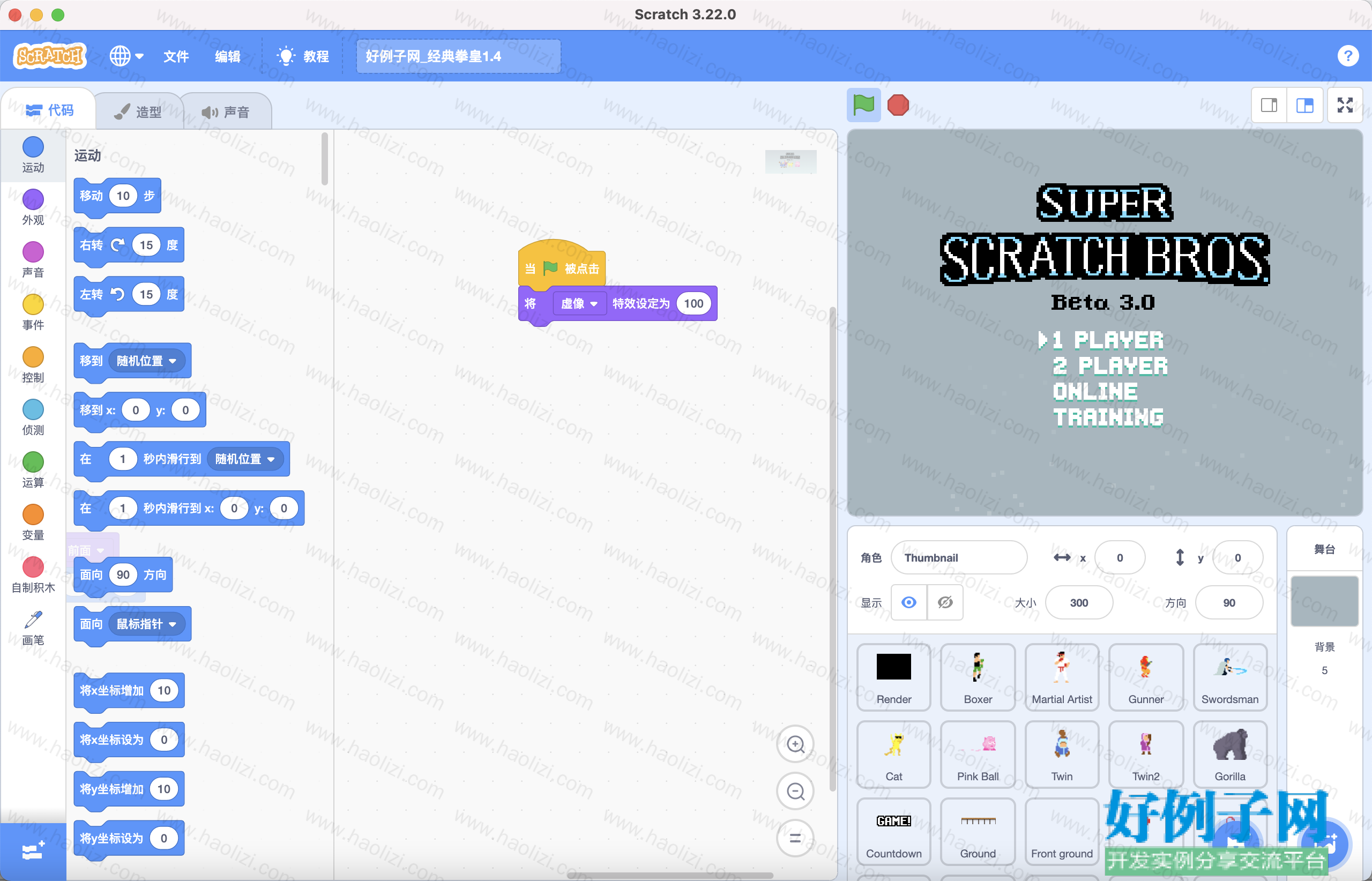The width and height of the screenshot is (1372, 881).
Task: Open the language globe dropdown
Action: (126, 56)
